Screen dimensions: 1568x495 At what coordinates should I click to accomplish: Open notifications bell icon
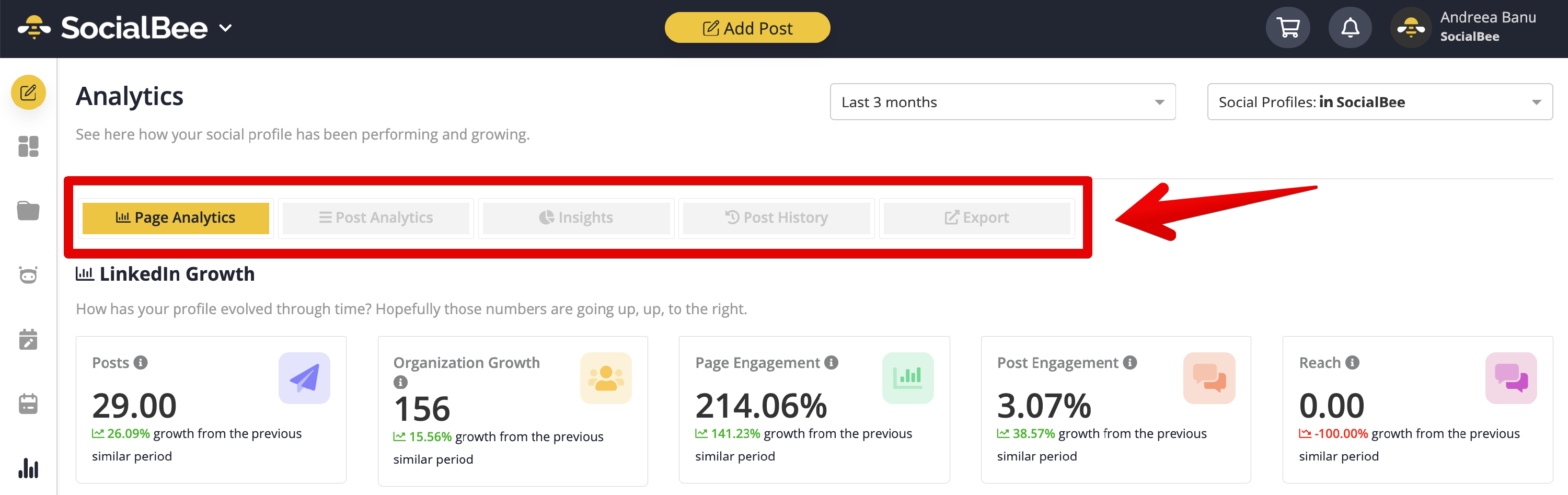(x=1350, y=27)
